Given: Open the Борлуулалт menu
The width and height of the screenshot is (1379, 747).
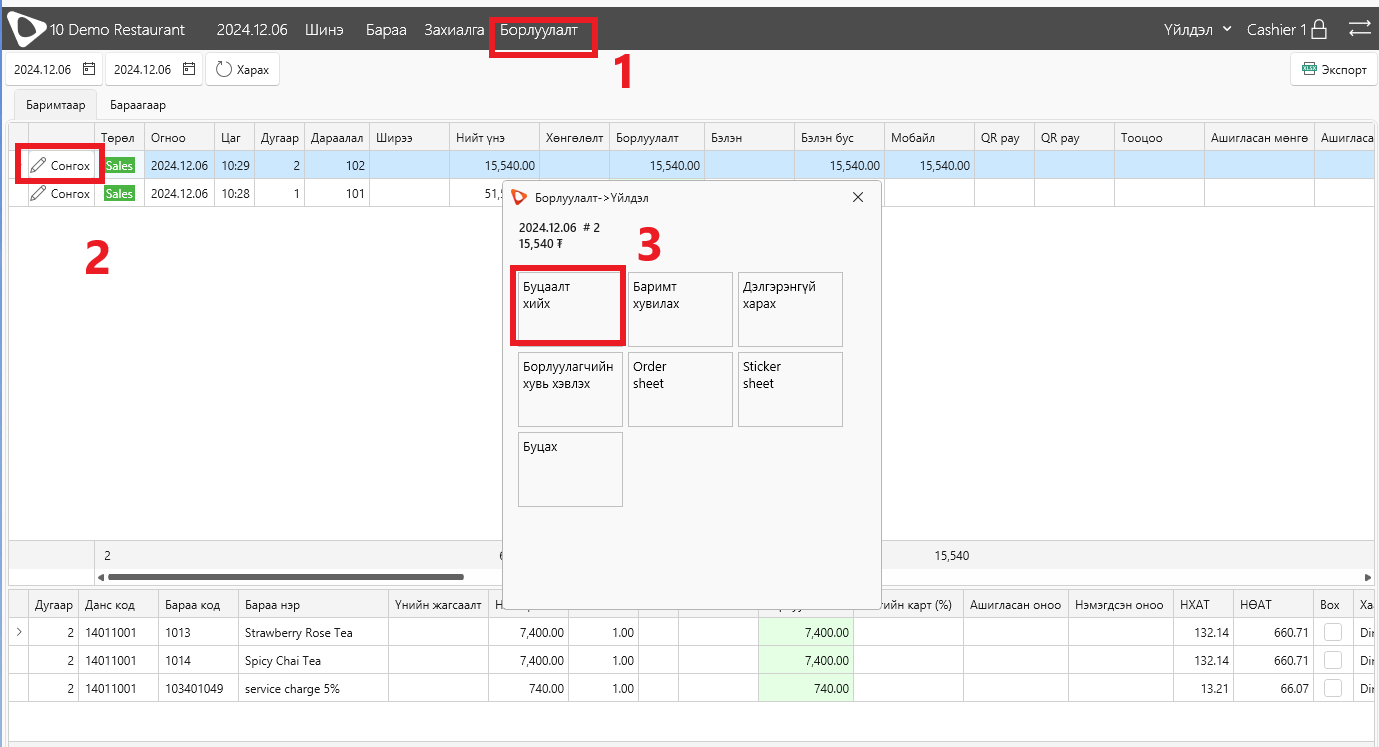Looking at the screenshot, I should [x=539, y=30].
